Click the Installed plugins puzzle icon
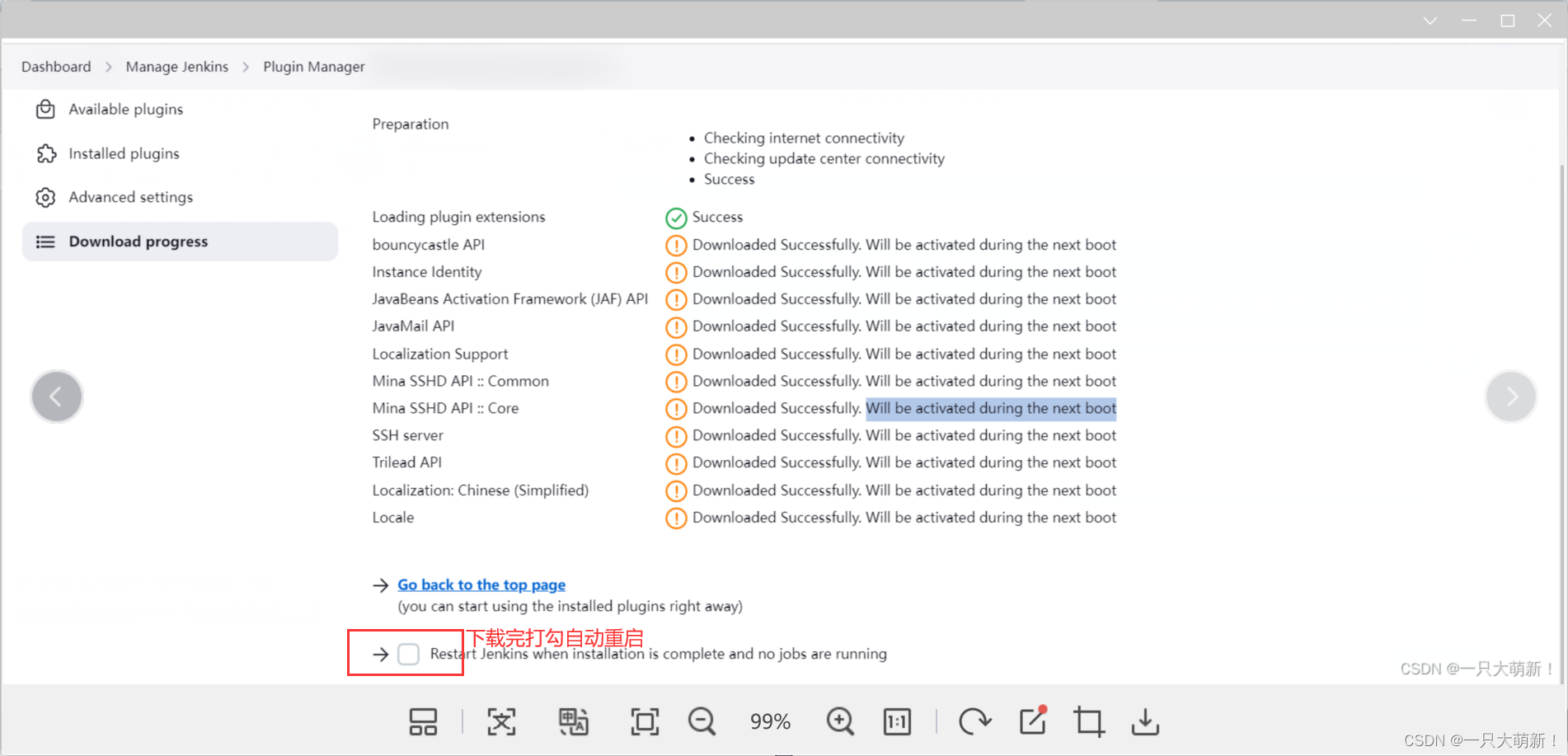Screen dimensions: 1568x756 click(46, 153)
